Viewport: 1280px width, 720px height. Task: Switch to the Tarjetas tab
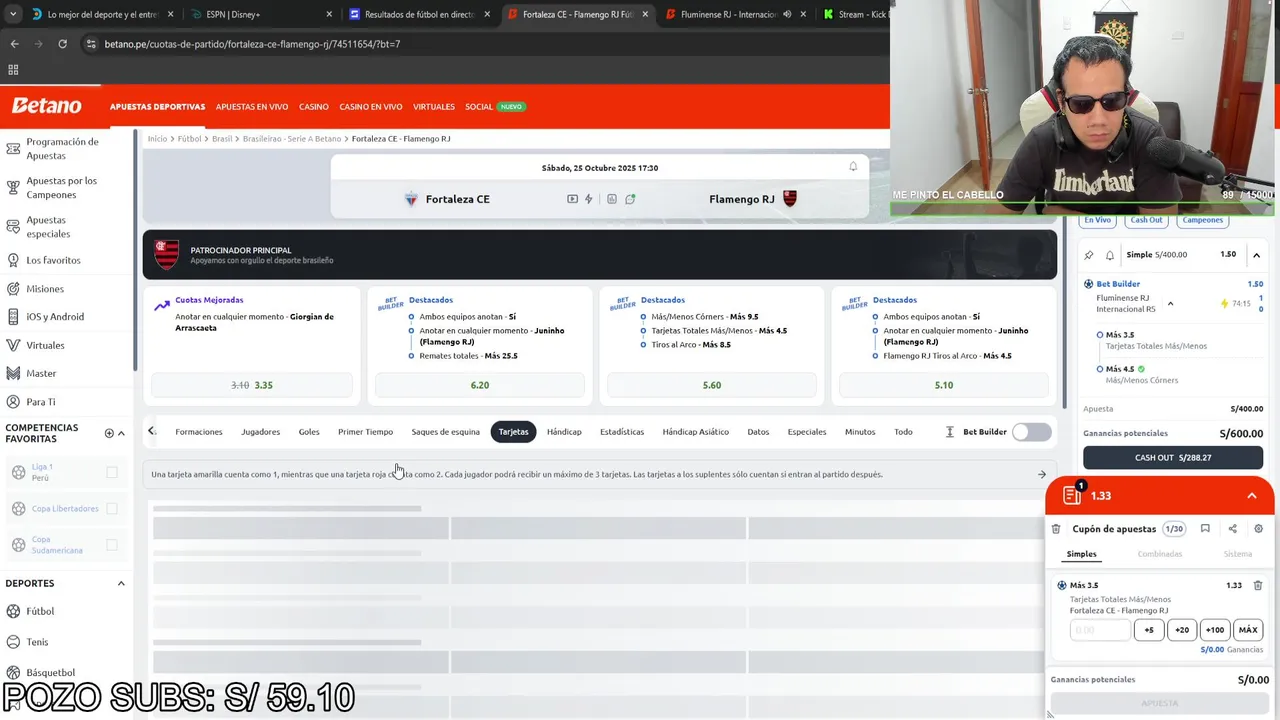[x=513, y=432]
